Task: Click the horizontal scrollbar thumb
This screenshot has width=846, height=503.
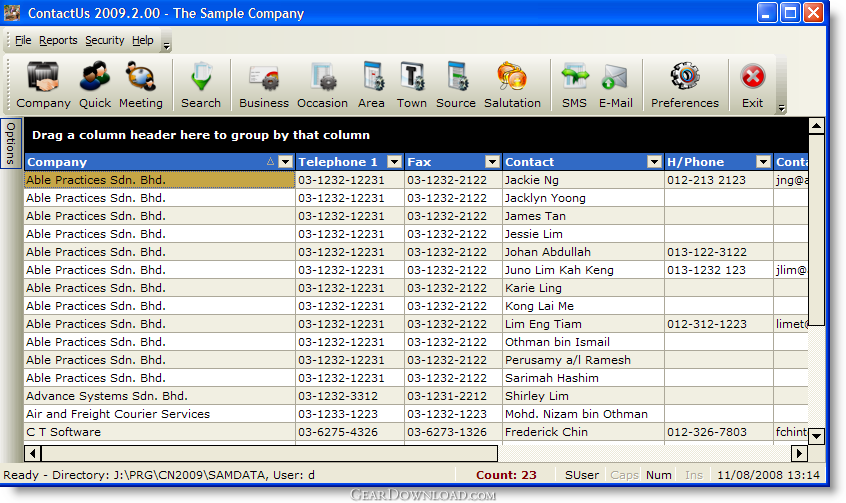Action: pyautogui.click(x=269, y=453)
